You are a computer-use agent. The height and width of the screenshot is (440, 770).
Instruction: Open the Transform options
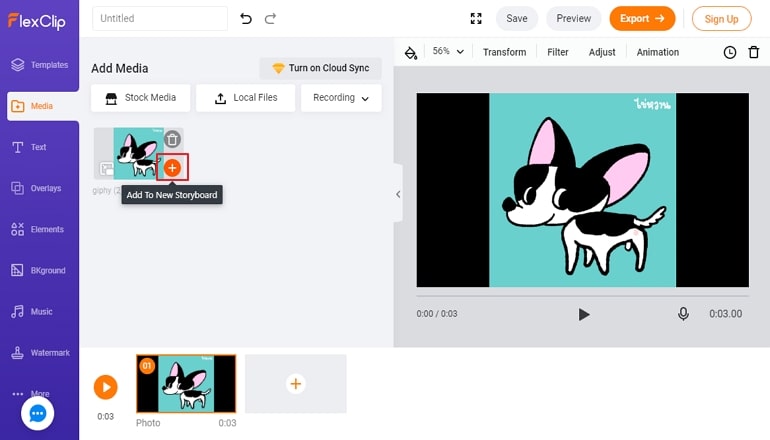[504, 52]
